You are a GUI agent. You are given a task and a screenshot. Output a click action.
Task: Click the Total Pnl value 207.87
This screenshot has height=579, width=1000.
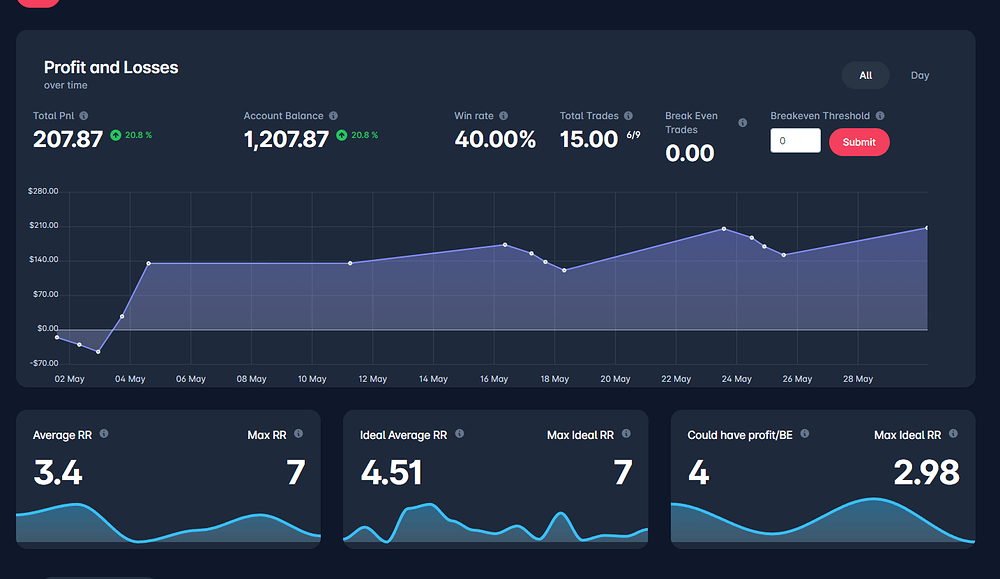click(68, 139)
